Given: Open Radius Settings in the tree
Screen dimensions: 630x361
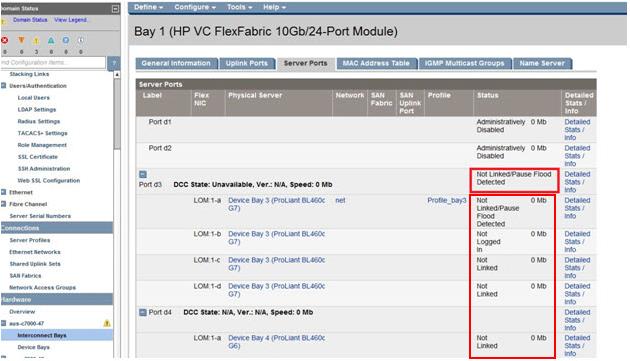Looking at the screenshot, I should pyautogui.click(x=39, y=121).
